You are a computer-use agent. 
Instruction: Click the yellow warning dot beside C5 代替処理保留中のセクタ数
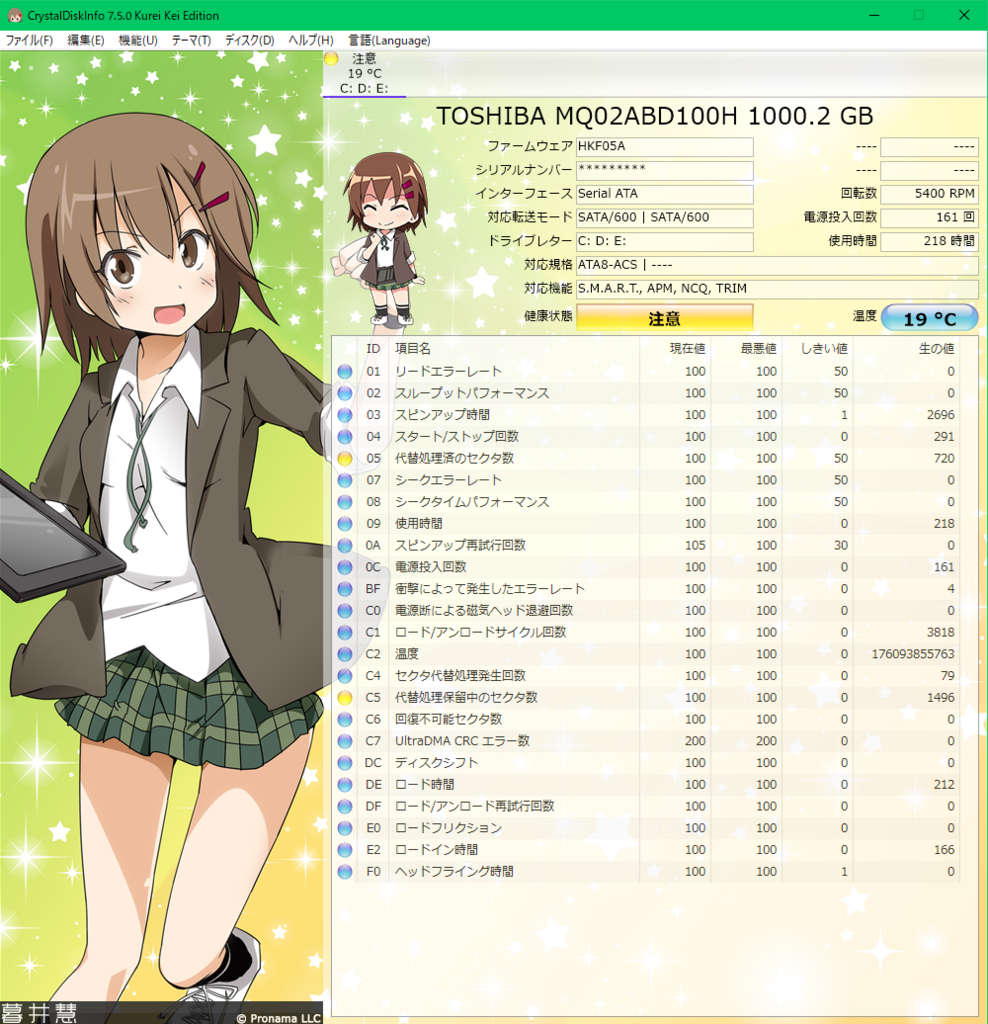(x=345, y=698)
